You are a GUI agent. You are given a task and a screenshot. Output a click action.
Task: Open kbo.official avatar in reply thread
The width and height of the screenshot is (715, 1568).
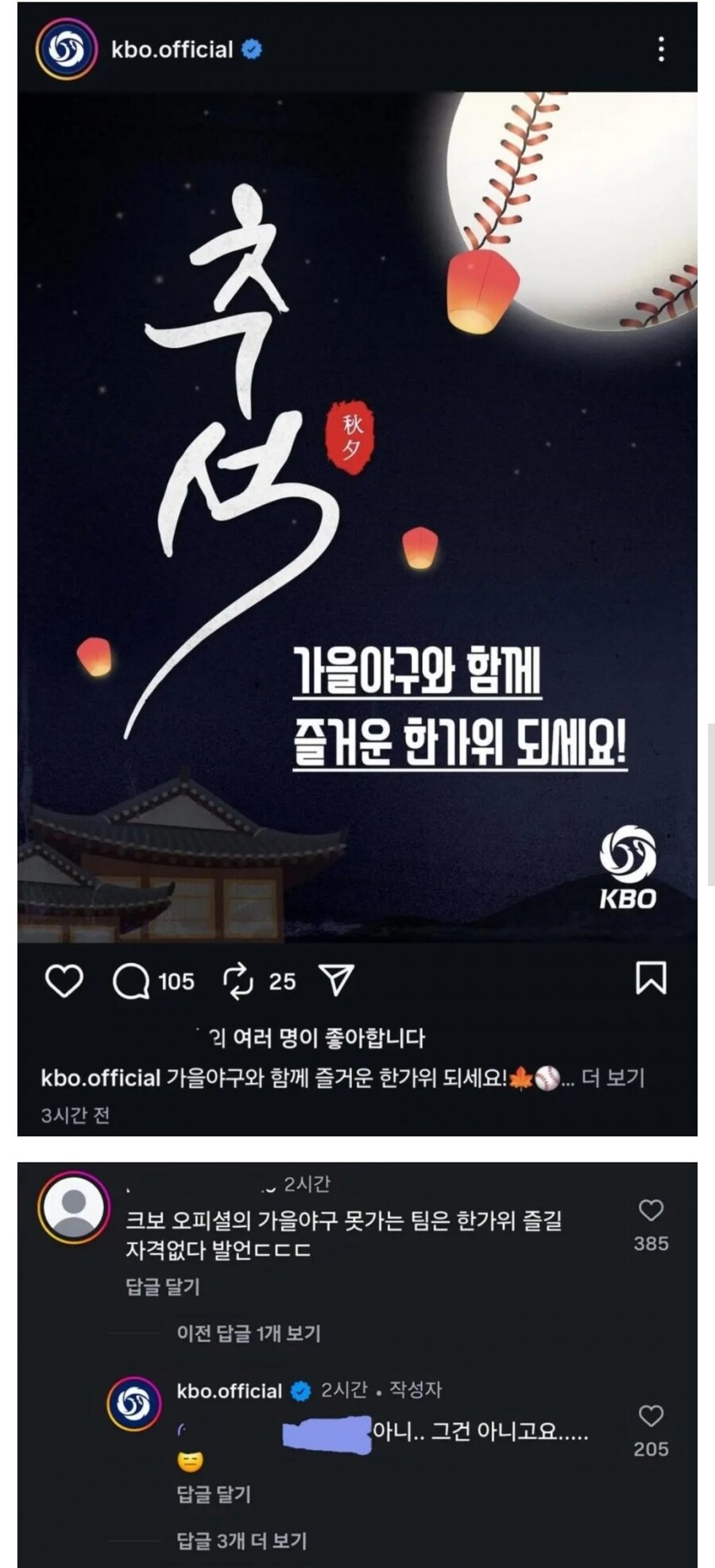coord(134,1403)
